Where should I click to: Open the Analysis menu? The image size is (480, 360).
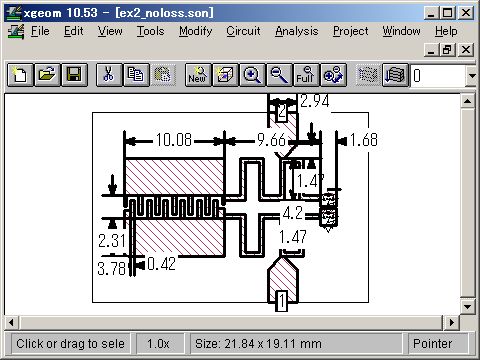297,31
